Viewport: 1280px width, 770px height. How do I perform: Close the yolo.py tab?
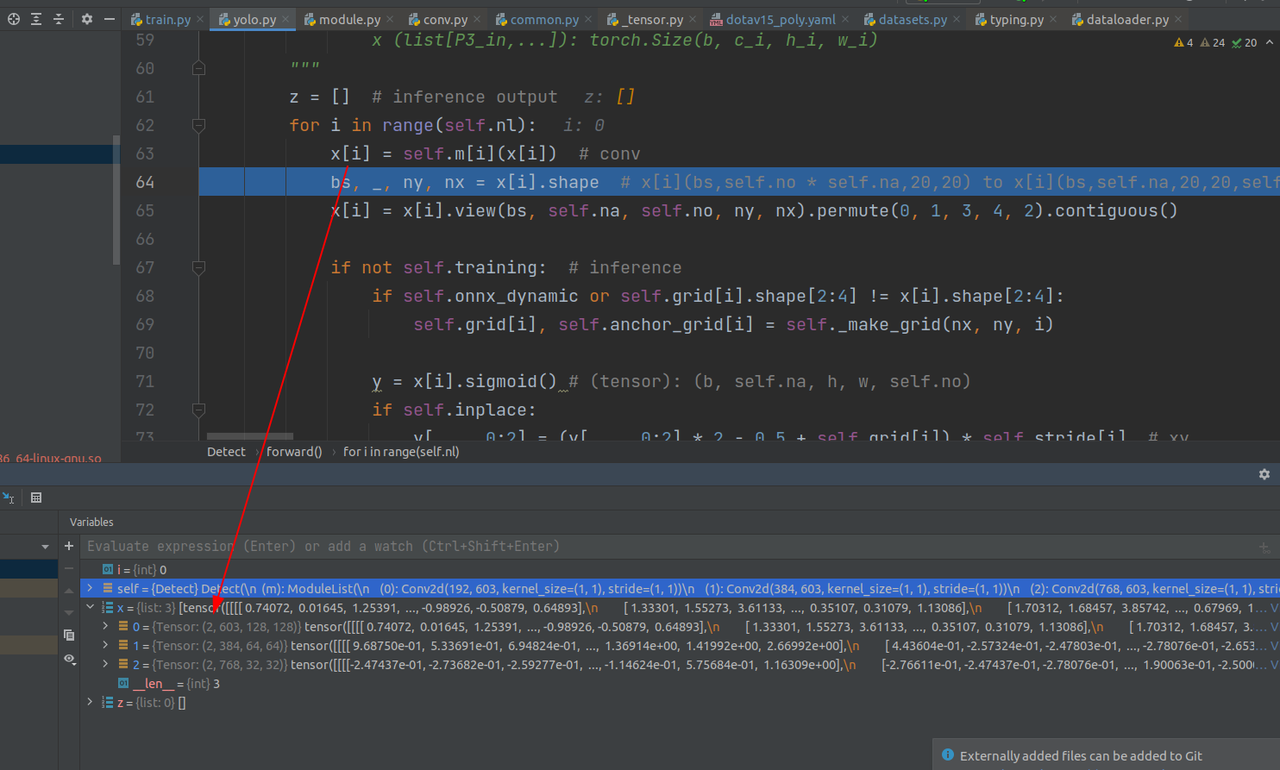[285, 20]
